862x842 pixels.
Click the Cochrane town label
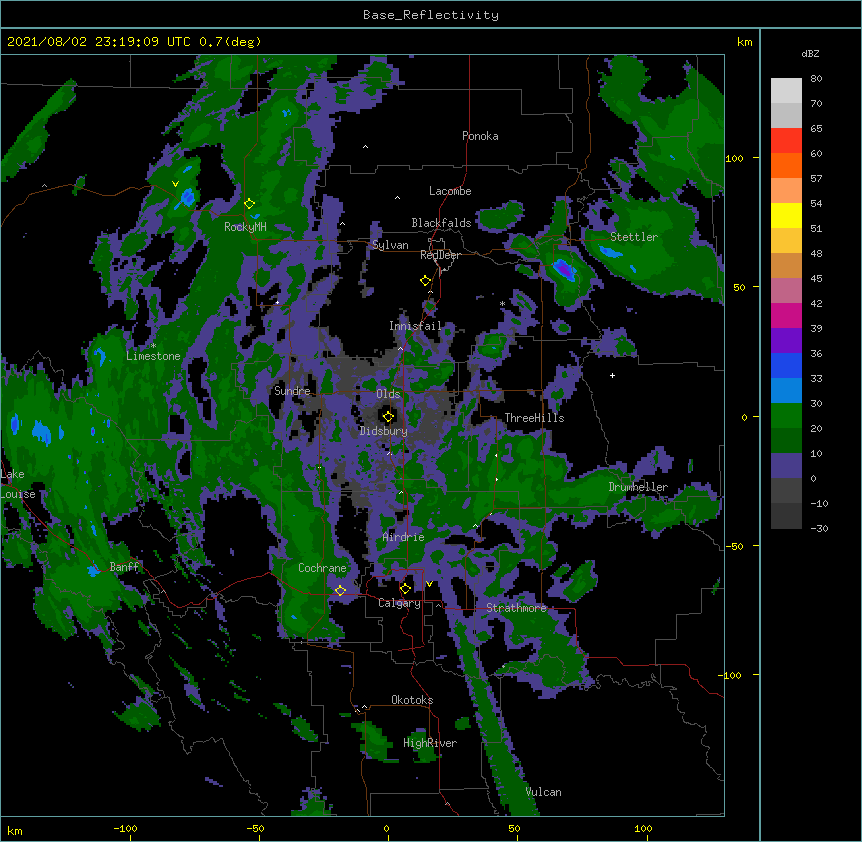pyautogui.click(x=322, y=568)
